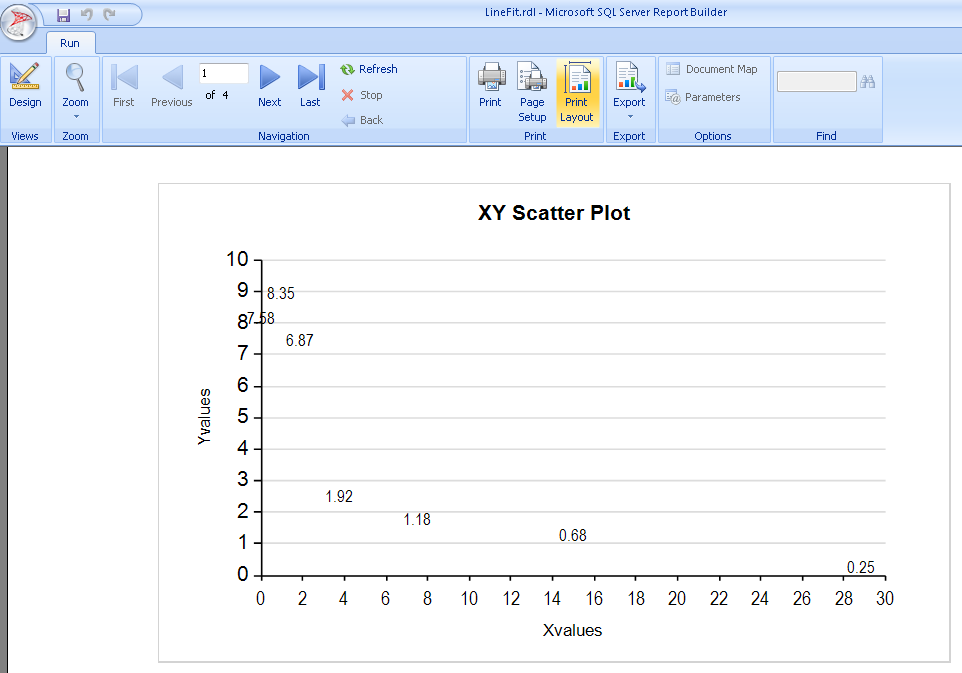Toggle Print Layout mode
Image resolution: width=962 pixels, height=673 pixels.
577,92
